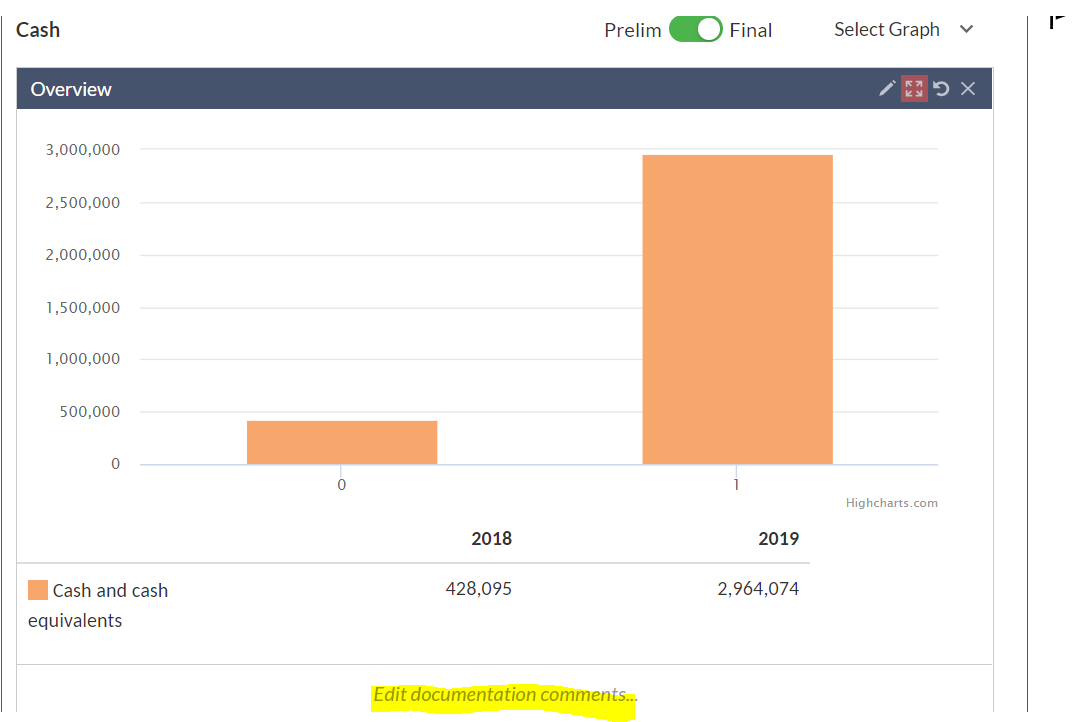Click Edit documentation comments

(x=505, y=694)
